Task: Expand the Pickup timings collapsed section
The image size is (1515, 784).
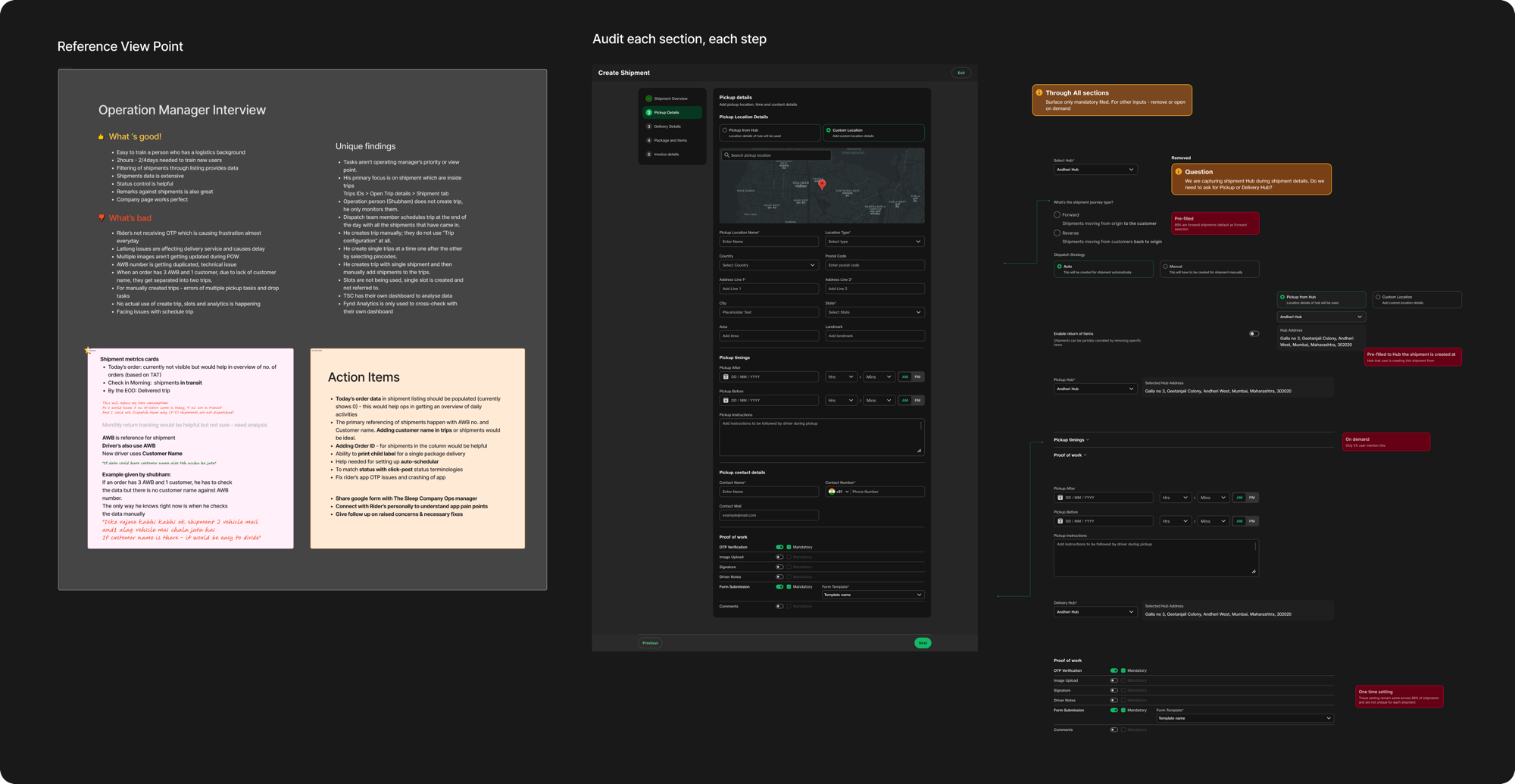Action: pyautogui.click(x=1071, y=440)
